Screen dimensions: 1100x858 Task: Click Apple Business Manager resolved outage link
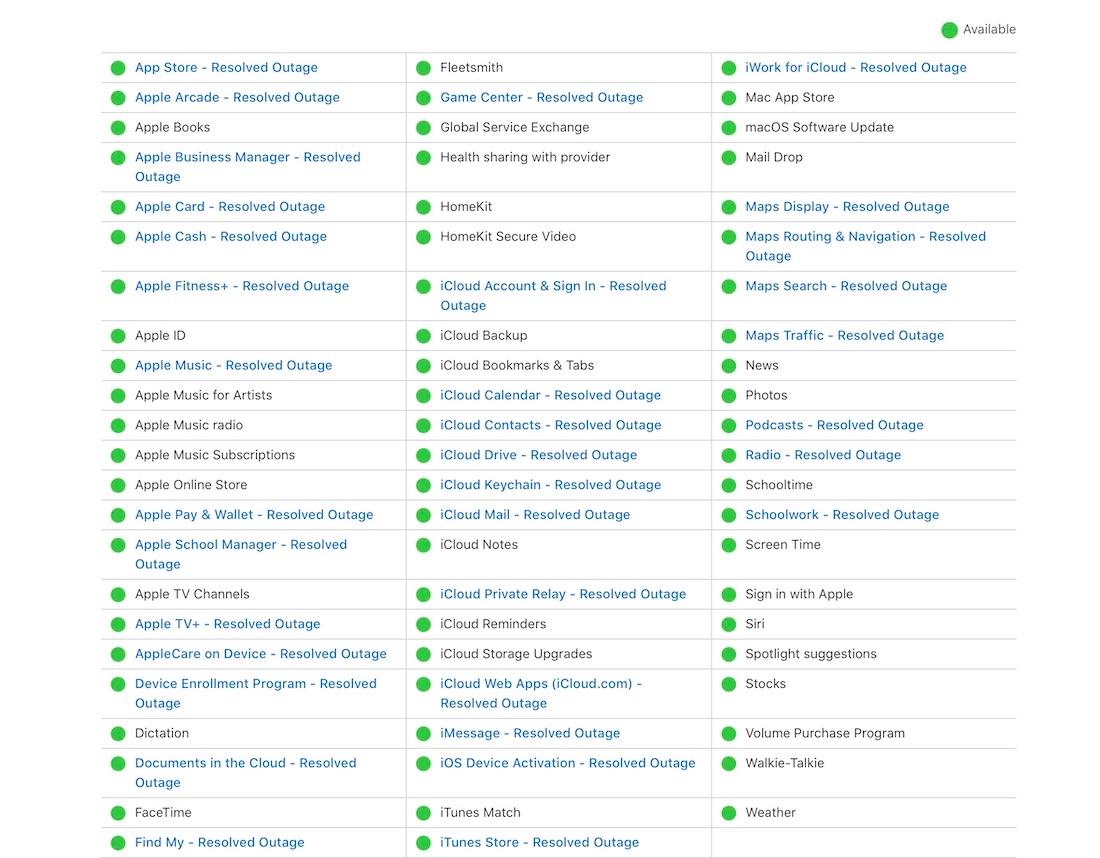(248, 167)
